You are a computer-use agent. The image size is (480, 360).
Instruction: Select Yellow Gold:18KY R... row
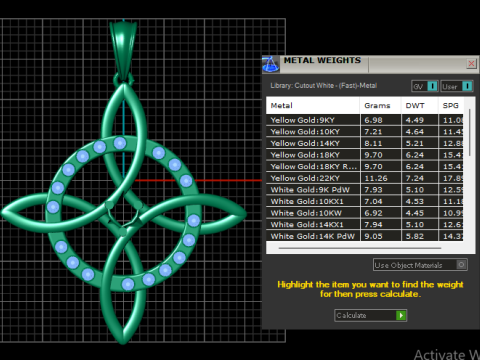coord(365,166)
